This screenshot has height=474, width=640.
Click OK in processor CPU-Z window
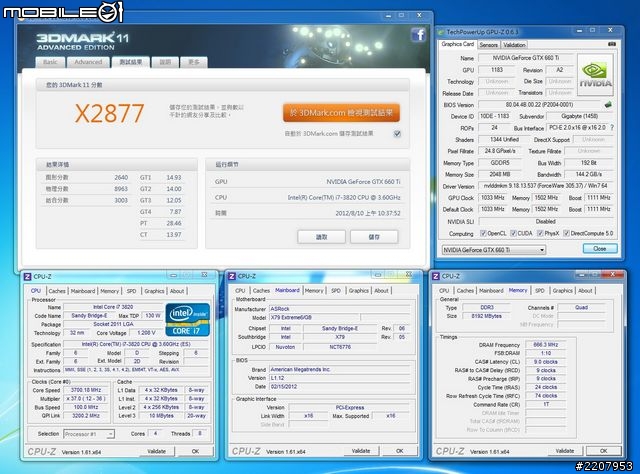[196, 451]
